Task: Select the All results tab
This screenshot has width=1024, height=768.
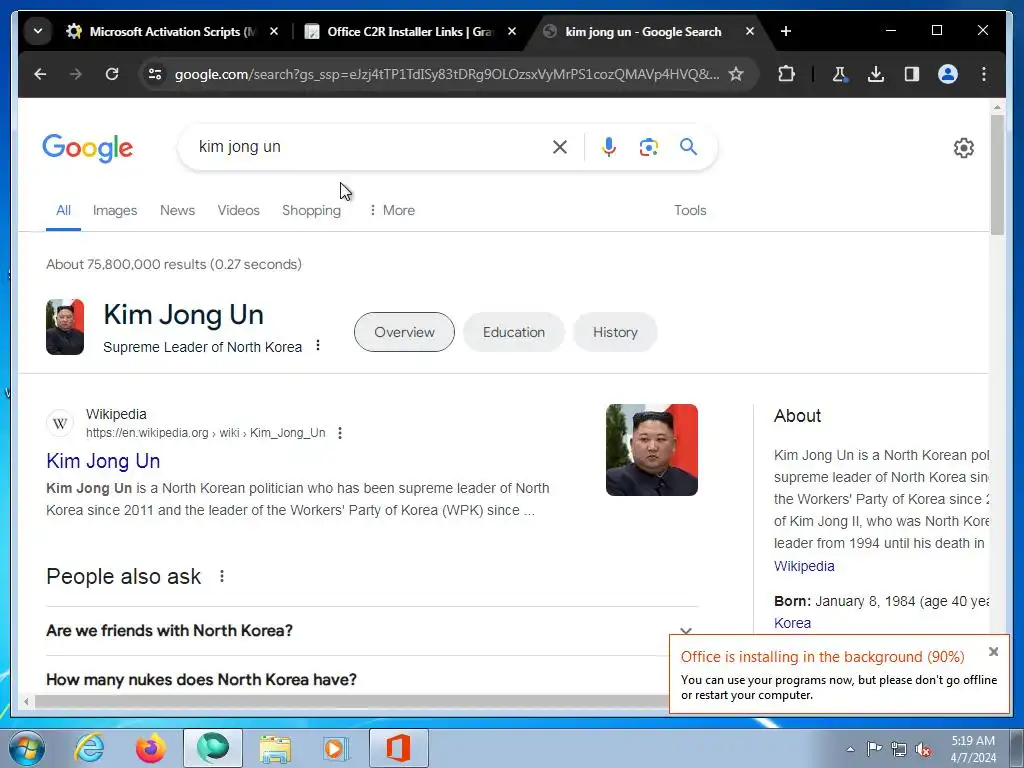Action: (63, 210)
